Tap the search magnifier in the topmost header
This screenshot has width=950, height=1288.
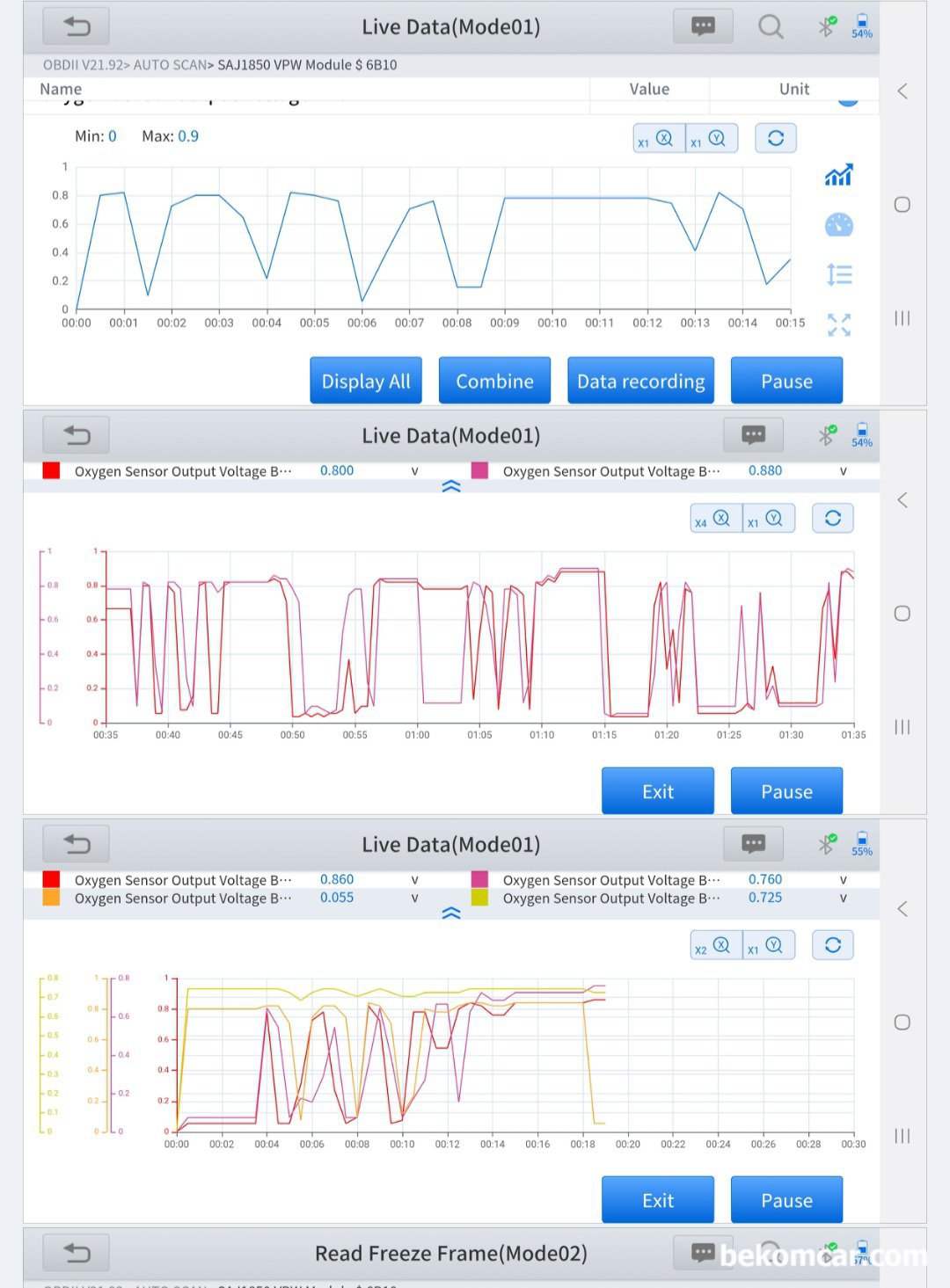click(x=771, y=26)
